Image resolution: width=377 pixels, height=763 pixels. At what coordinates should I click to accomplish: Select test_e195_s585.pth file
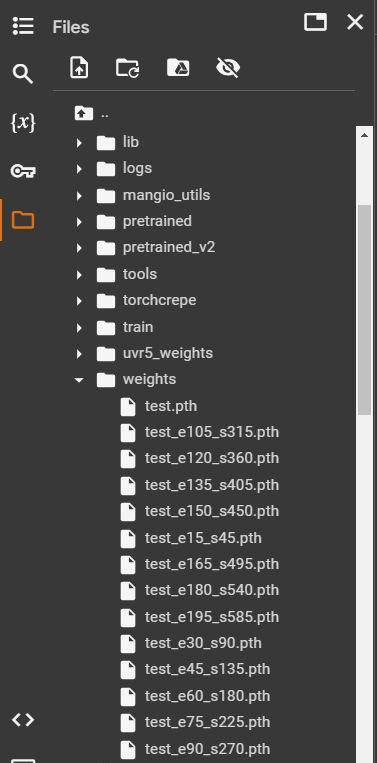click(x=212, y=617)
